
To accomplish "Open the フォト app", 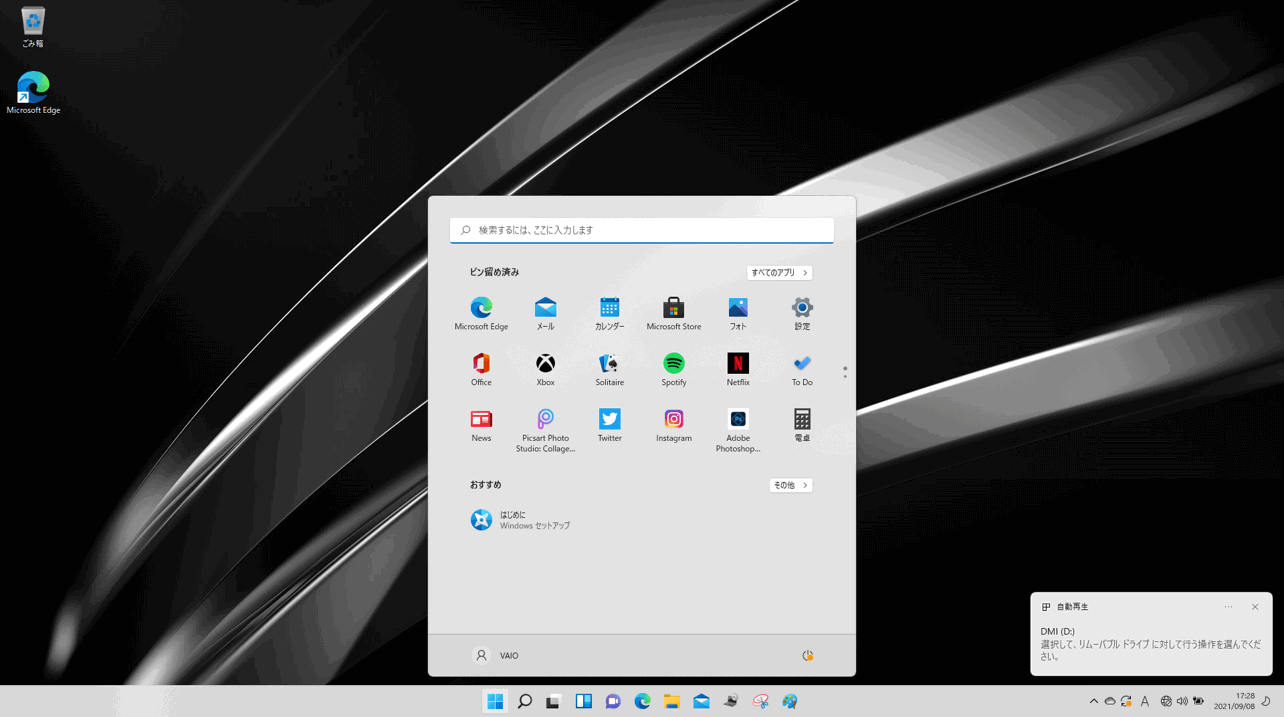I will (738, 313).
